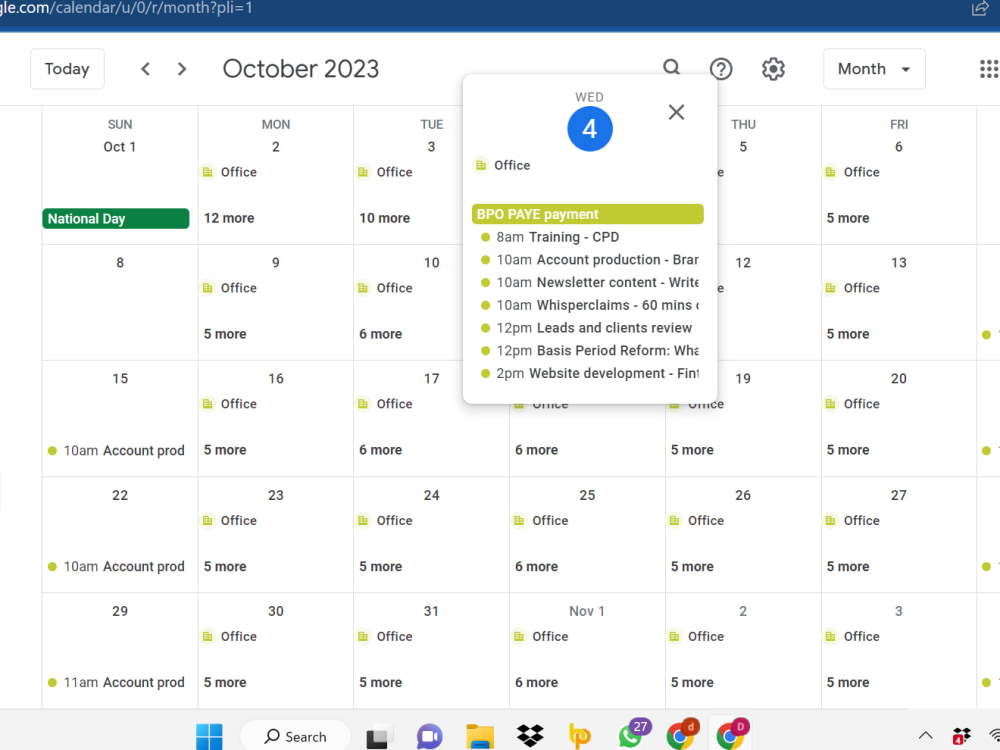
Task: Click the share icon in address bar
Action: tap(980, 8)
